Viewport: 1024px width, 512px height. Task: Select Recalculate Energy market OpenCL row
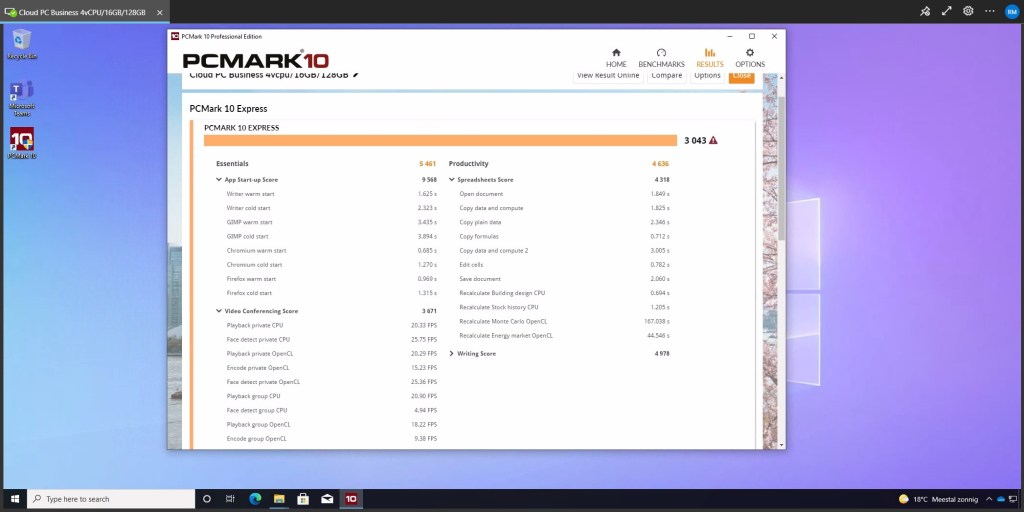pos(564,336)
